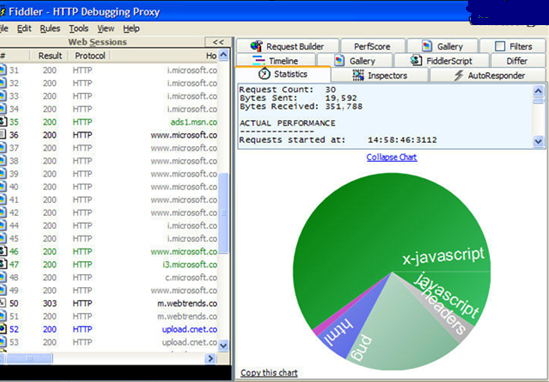Viewport: 549px width, 382px height.
Task: Open the Rules menu
Action: (x=50, y=29)
